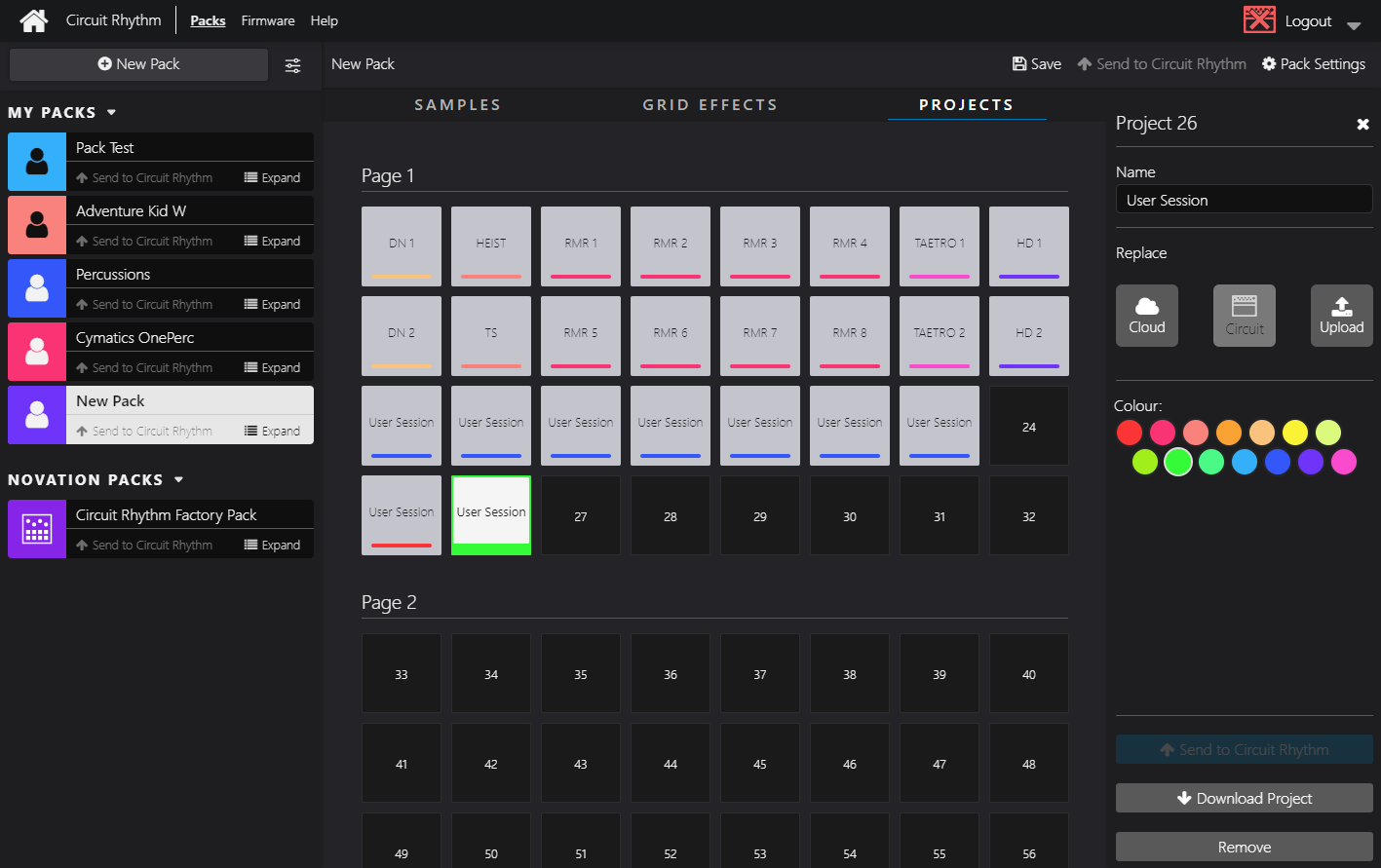Open the pack filter options icon
The height and width of the screenshot is (868, 1381).
292,65
